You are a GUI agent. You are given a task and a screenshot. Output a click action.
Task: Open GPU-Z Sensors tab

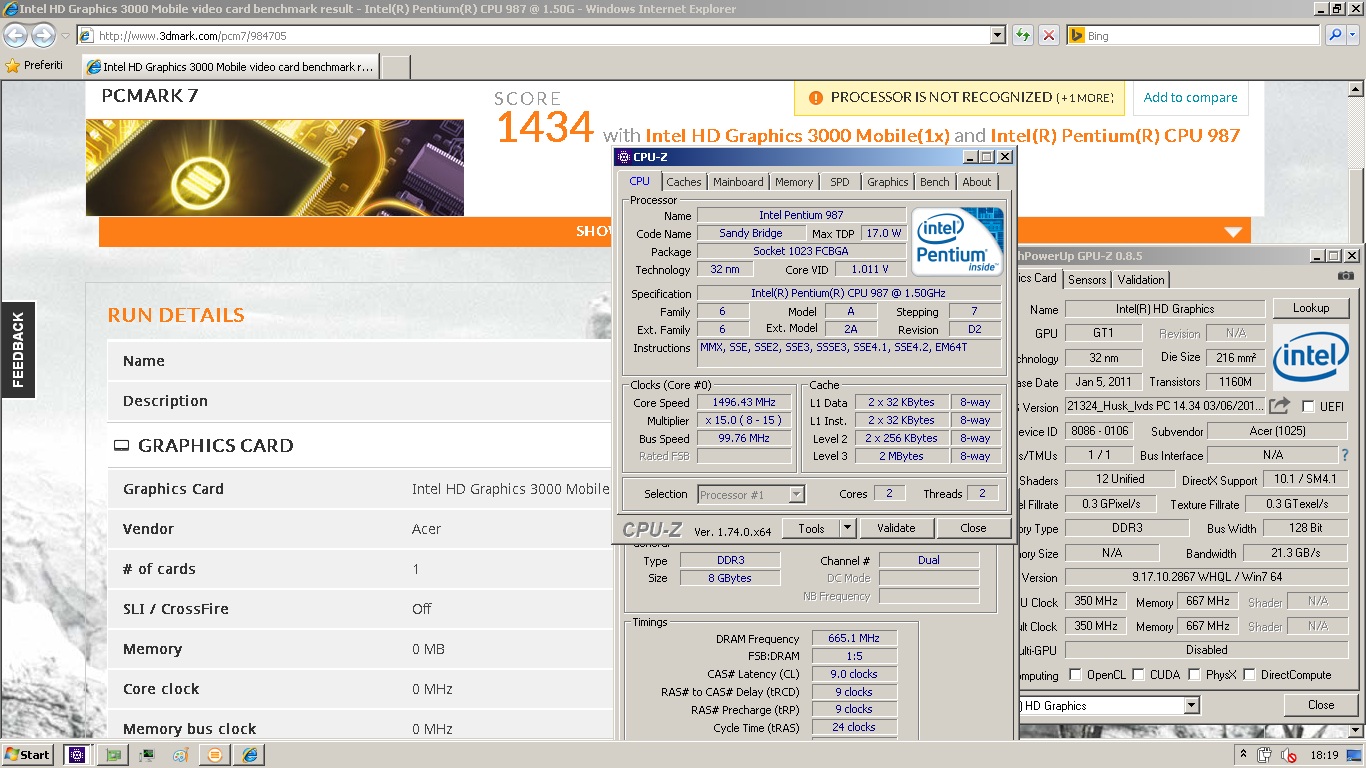point(1087,280)
